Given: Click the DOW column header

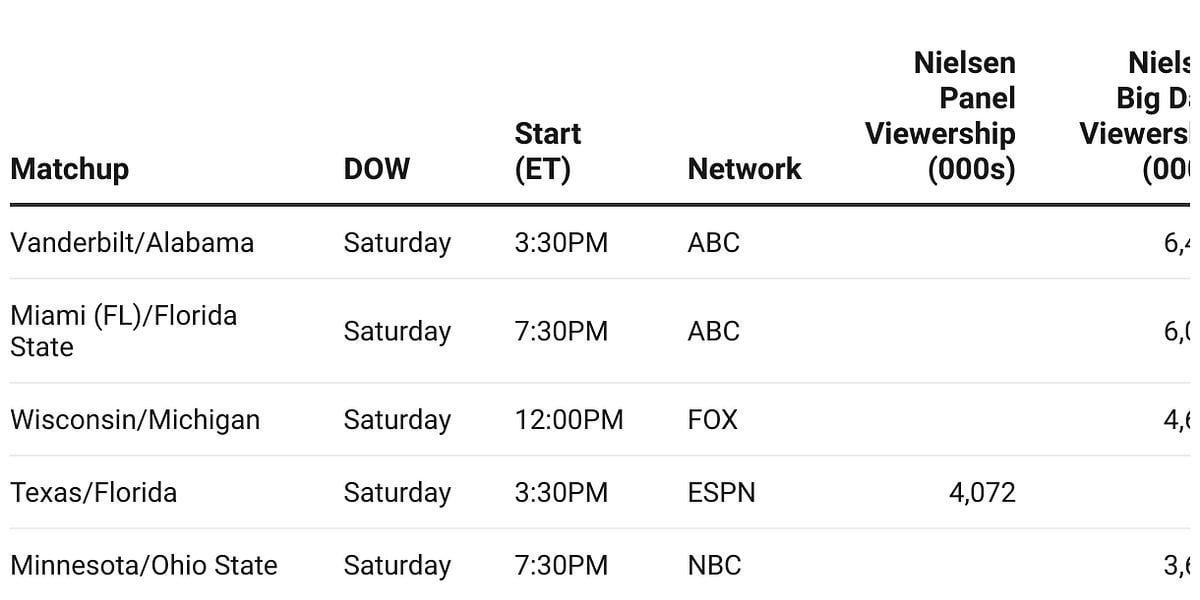Looking at the screenshot, I should click(x=376, y=169).
